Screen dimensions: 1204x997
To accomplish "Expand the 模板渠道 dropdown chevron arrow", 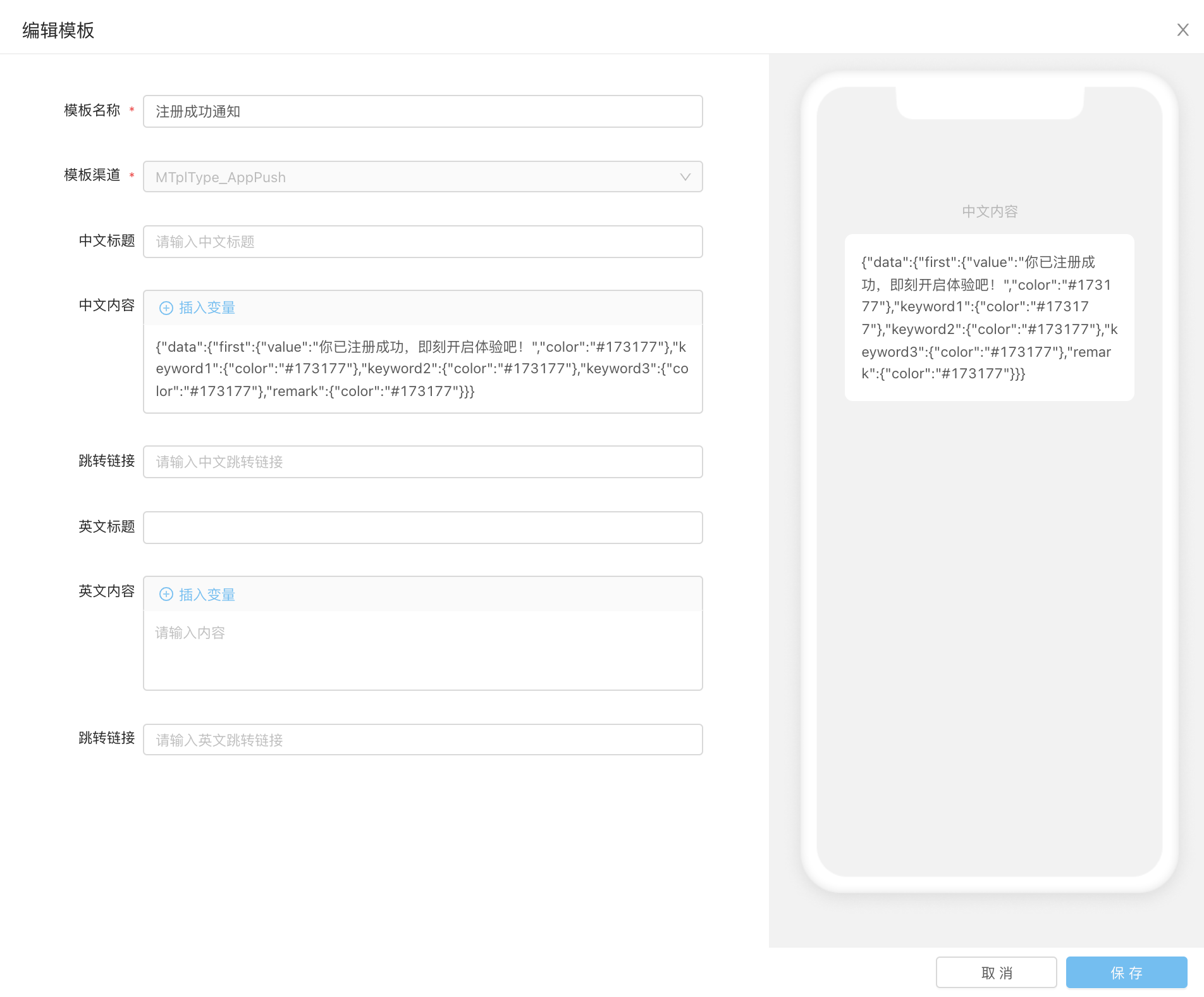I will (x=685, y=177).
